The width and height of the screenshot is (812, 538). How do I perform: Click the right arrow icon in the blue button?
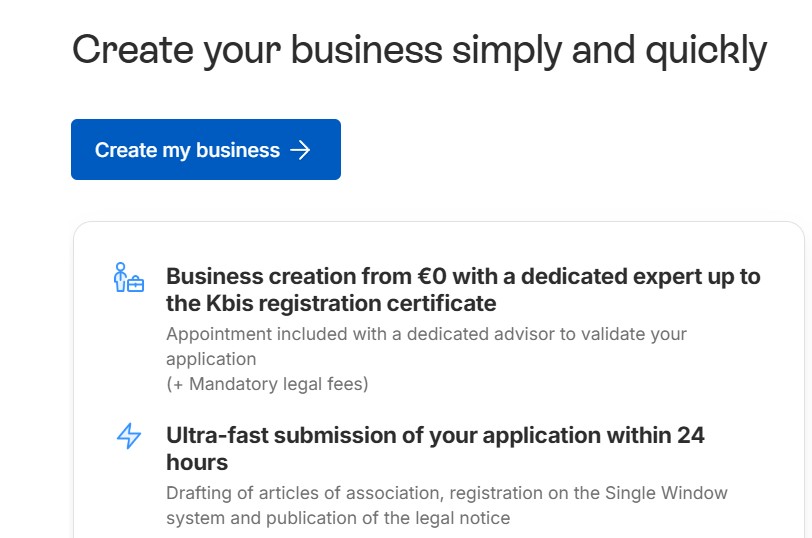tap(300, 150)
